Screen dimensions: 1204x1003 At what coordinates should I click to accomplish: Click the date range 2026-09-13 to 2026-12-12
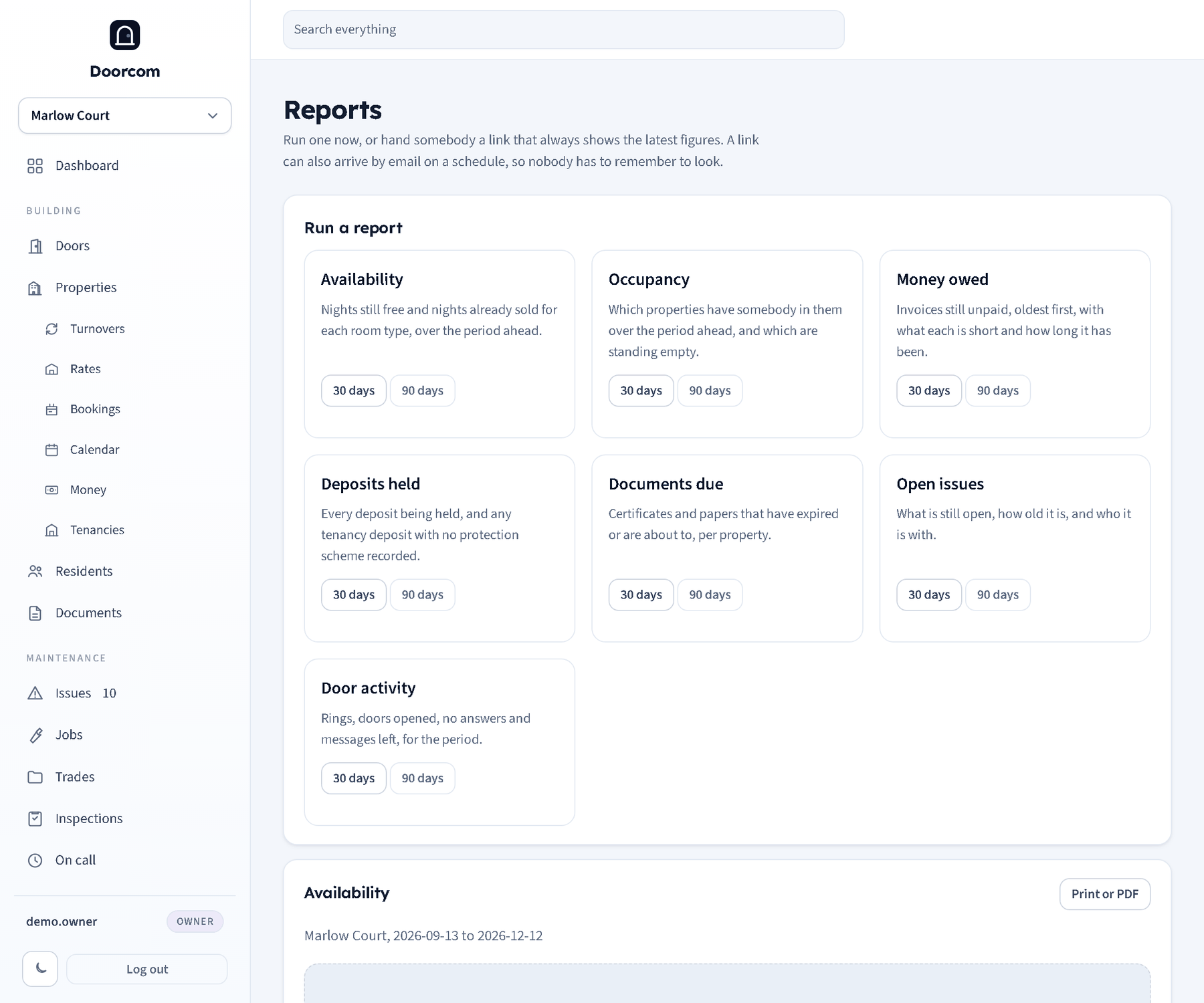pos(468,935)
